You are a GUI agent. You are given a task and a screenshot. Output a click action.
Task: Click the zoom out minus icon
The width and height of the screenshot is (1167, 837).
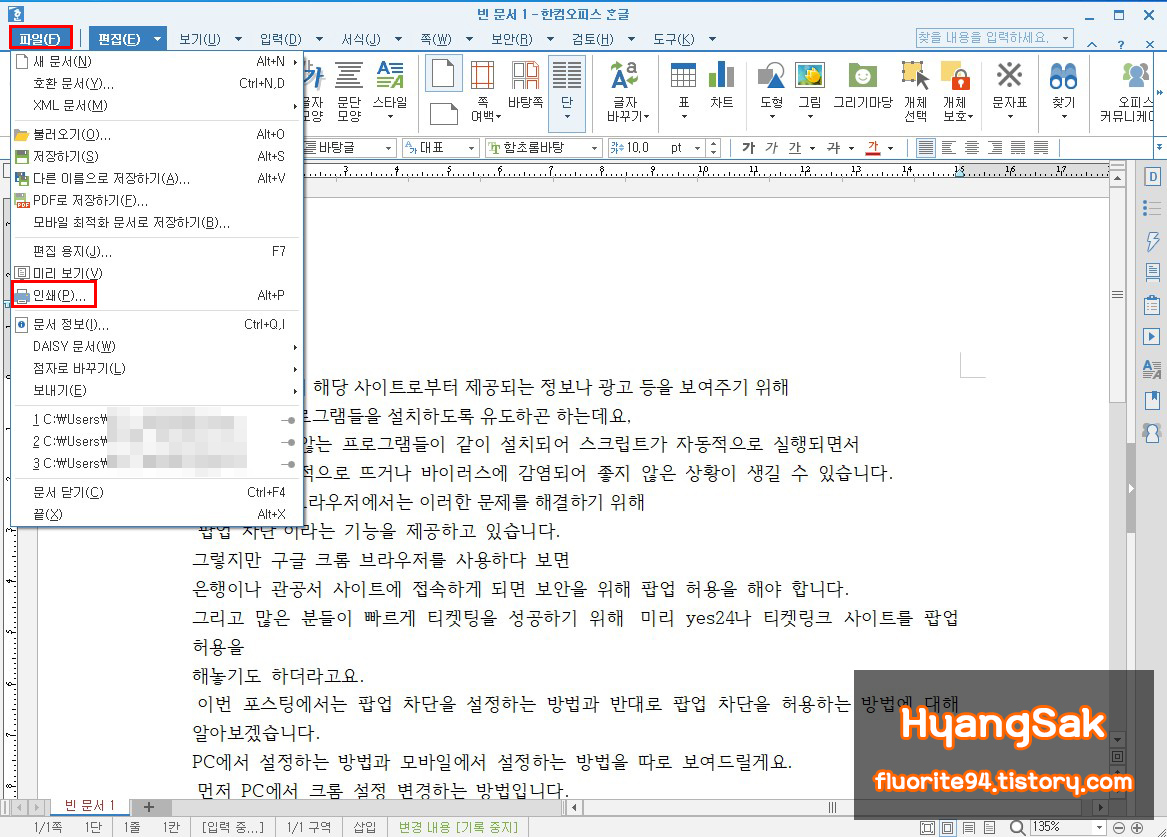click(1119, 827)
